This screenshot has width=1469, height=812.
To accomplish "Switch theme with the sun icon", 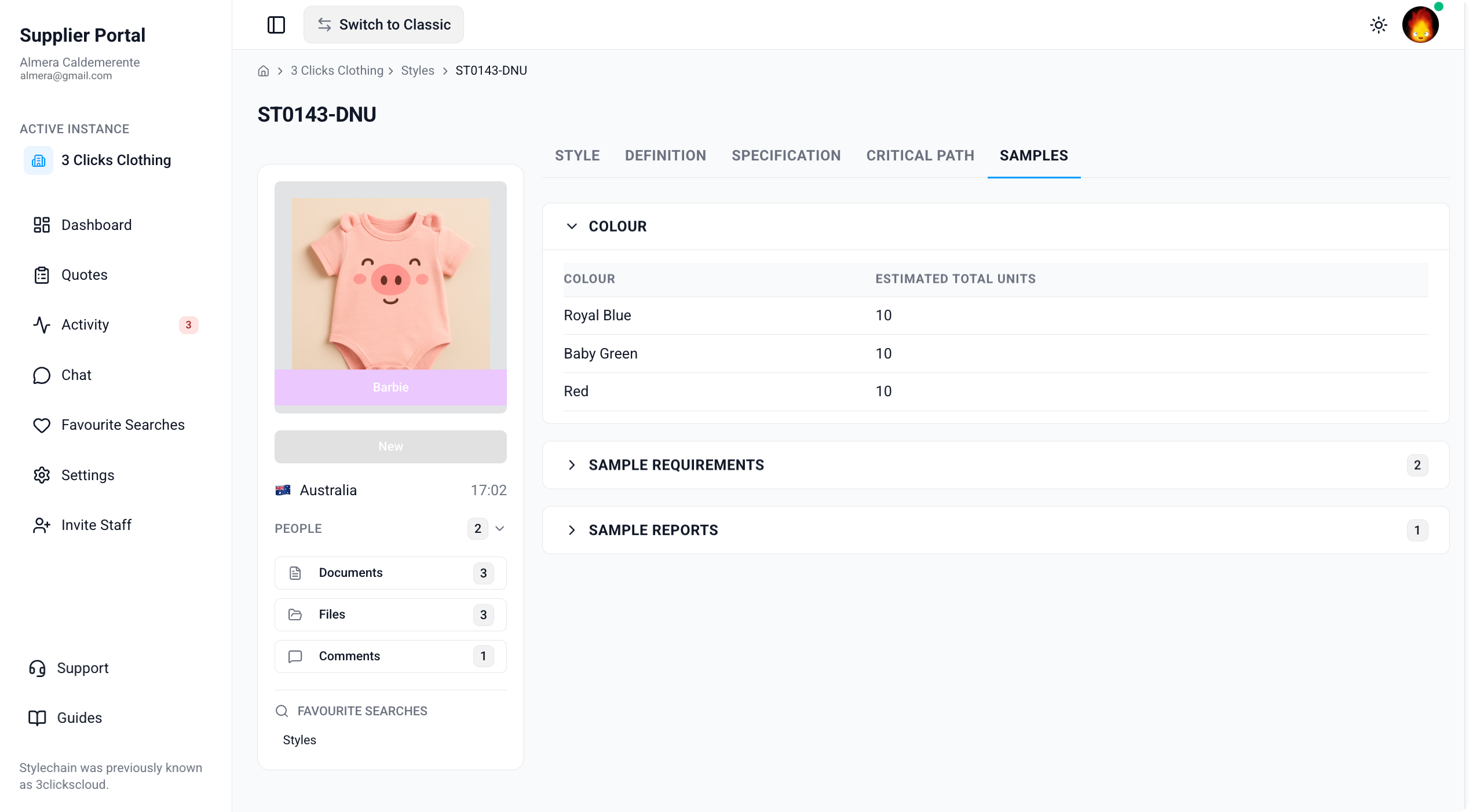I will pyautogui.click(x=1379, y=25).
